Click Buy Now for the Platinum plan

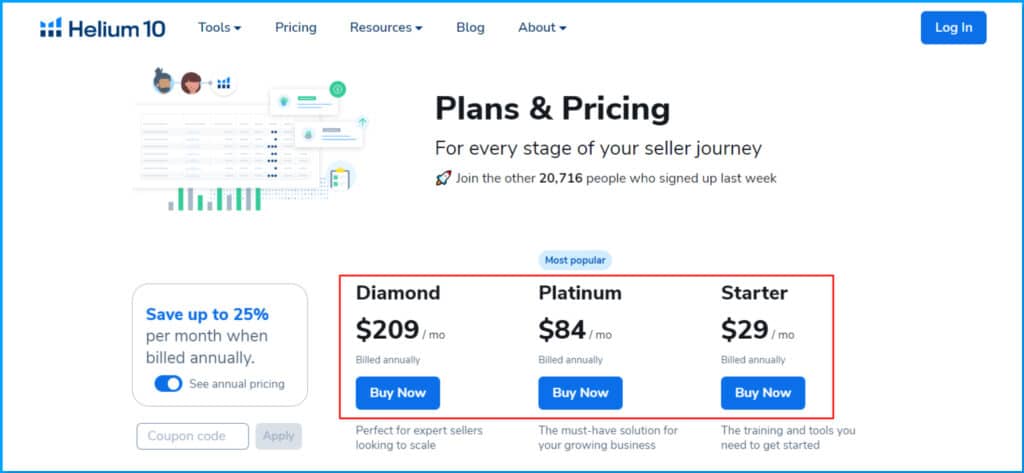[x=581, y=393]
